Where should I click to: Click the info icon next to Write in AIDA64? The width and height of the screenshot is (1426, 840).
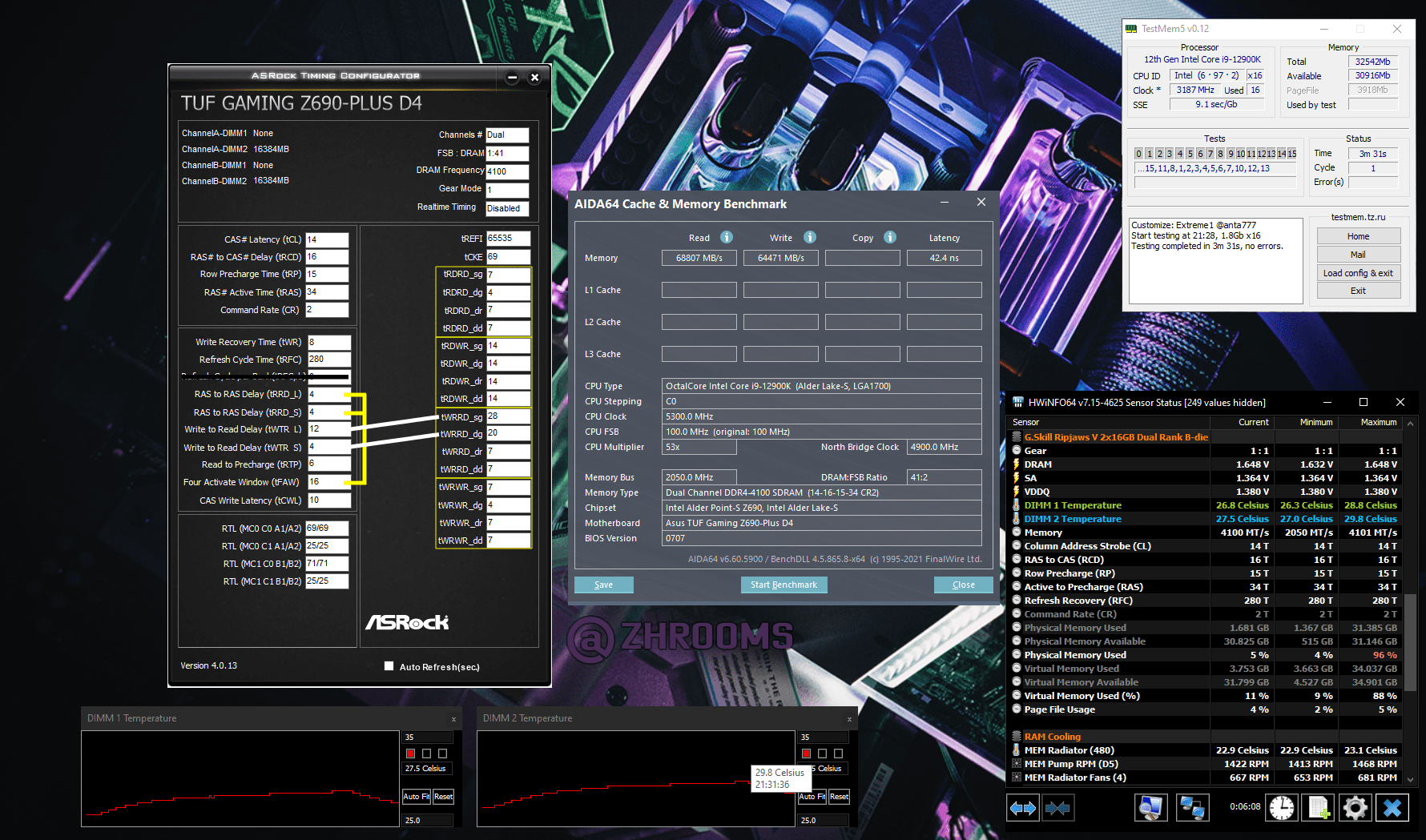coord(810,237)
